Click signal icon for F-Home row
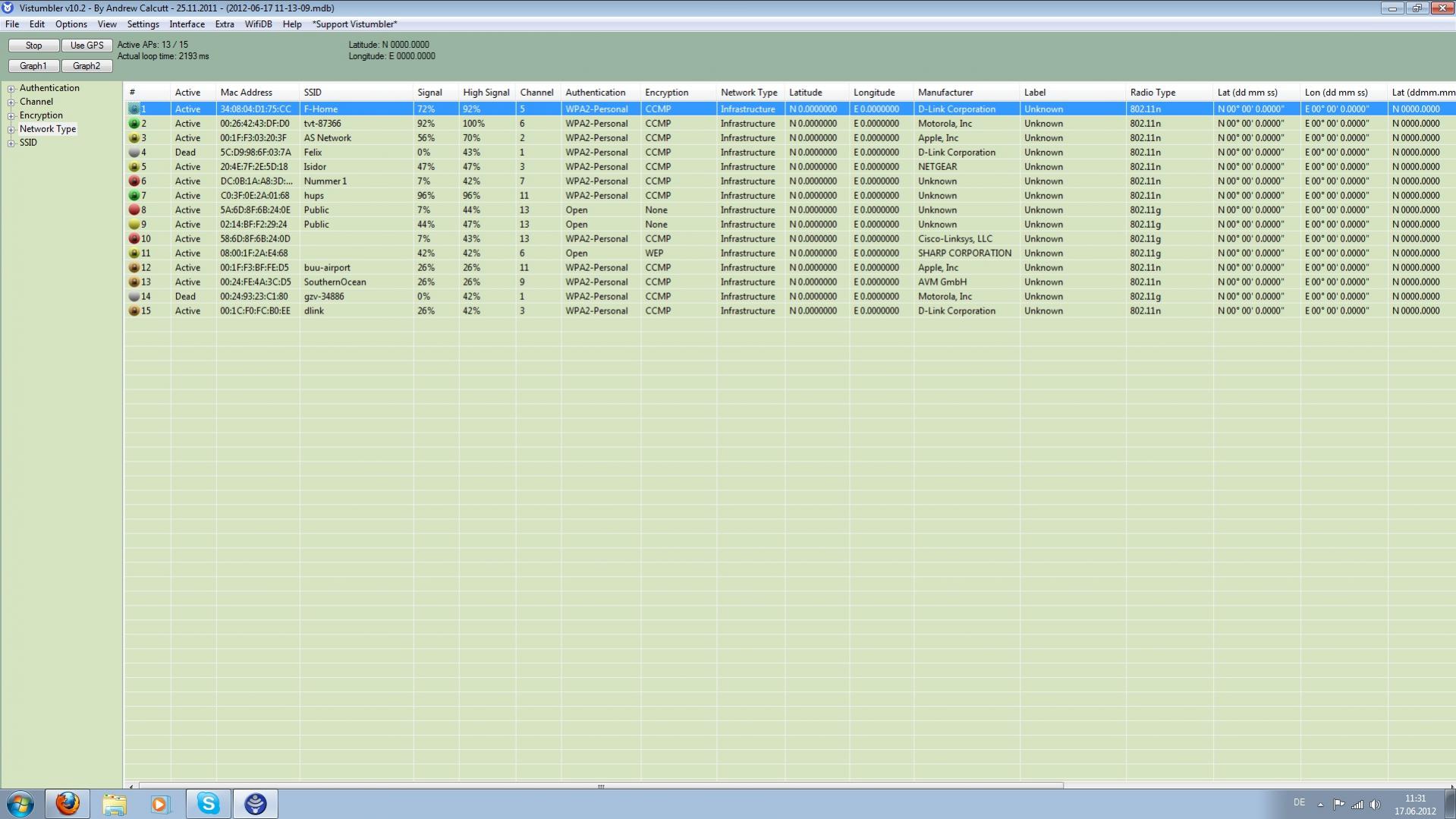Screen dimensions: 1456x819 click(134, 109)
